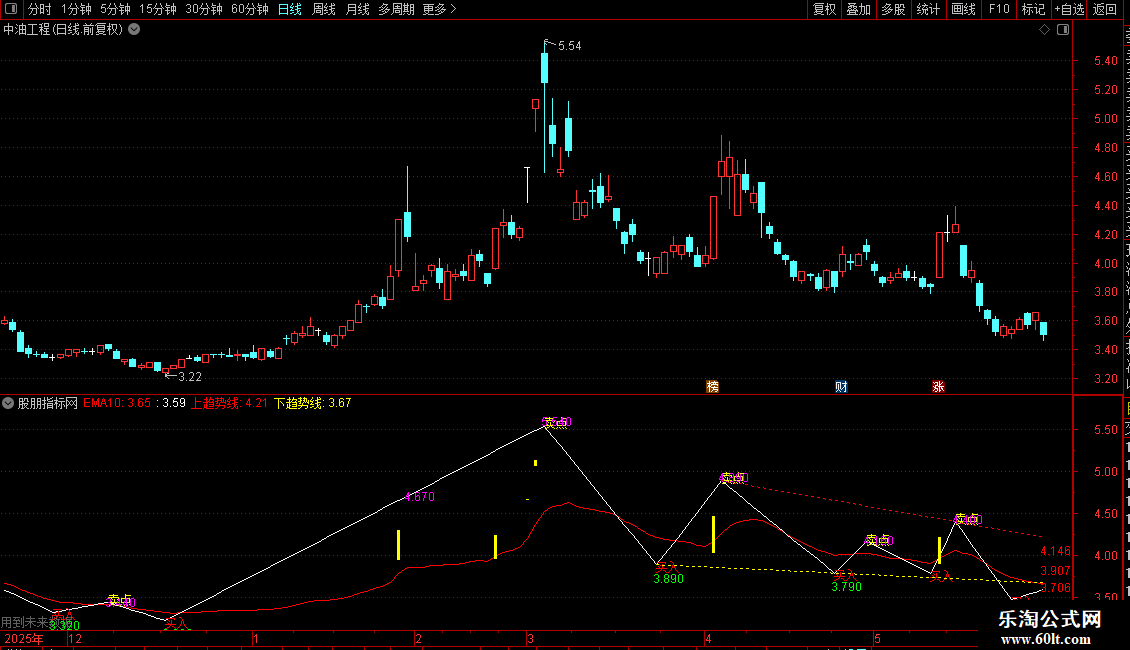Switch to 分时 intraday view
This screenshot has width=1130, height=650.
[40, 9]
